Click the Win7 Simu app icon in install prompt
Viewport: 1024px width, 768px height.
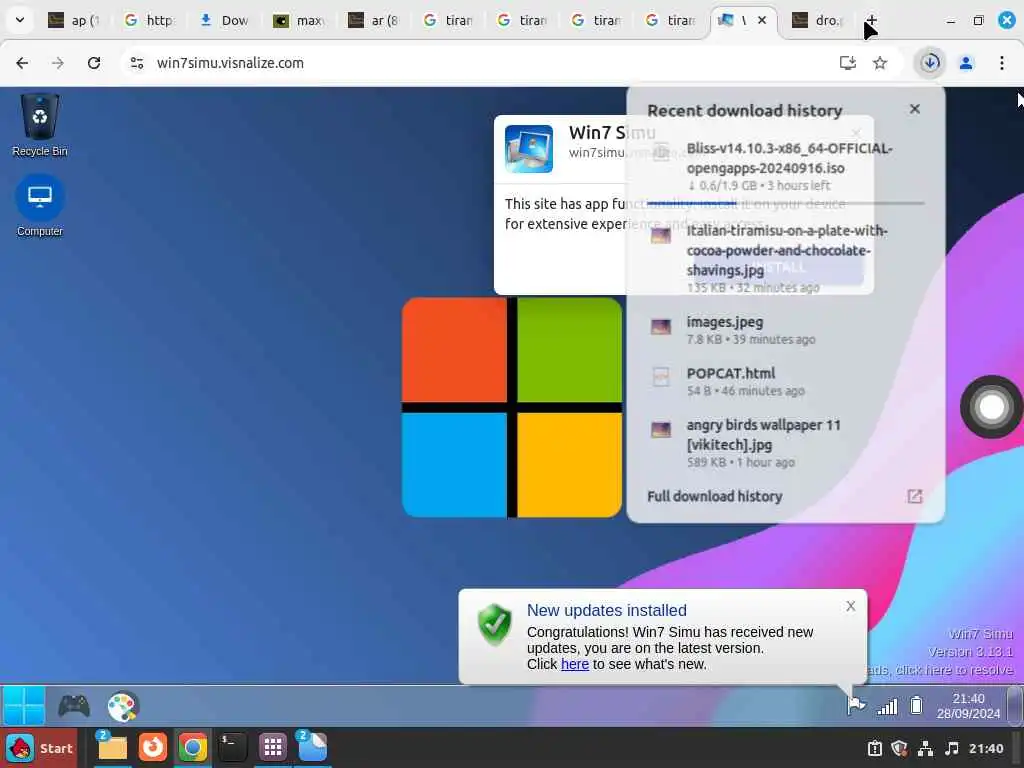pyautogui.click(x=529, y=149)
